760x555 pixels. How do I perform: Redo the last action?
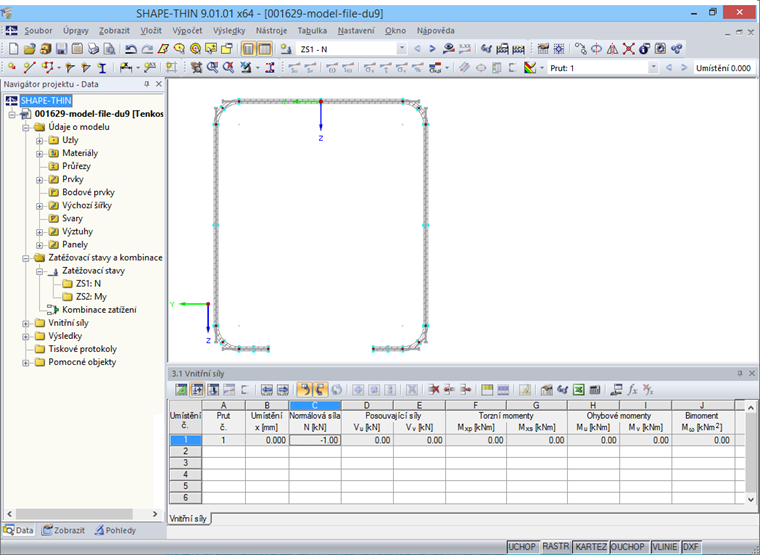point(147,48)
